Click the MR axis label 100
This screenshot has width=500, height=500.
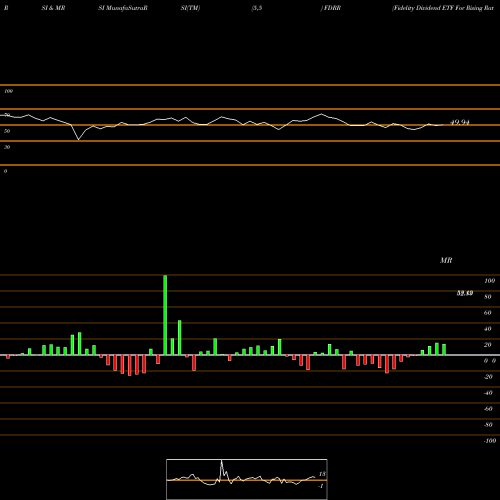click(489, 281)
